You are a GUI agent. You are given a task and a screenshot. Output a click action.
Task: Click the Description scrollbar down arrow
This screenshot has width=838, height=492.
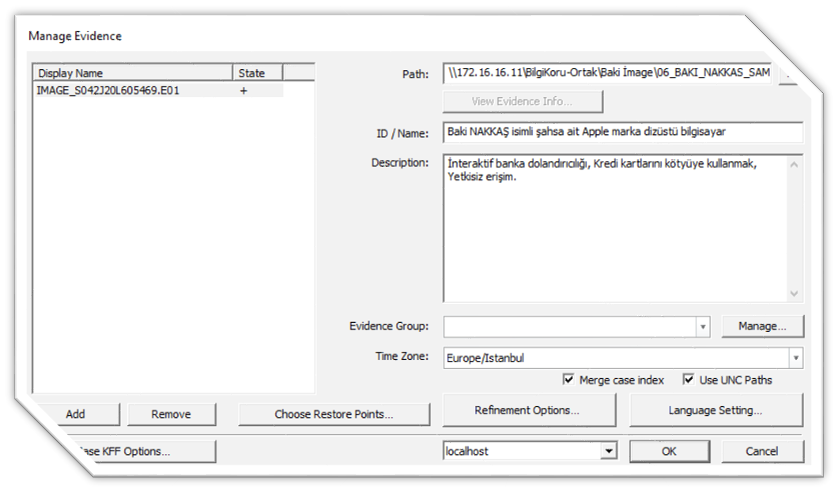click(x=794, y=294)
